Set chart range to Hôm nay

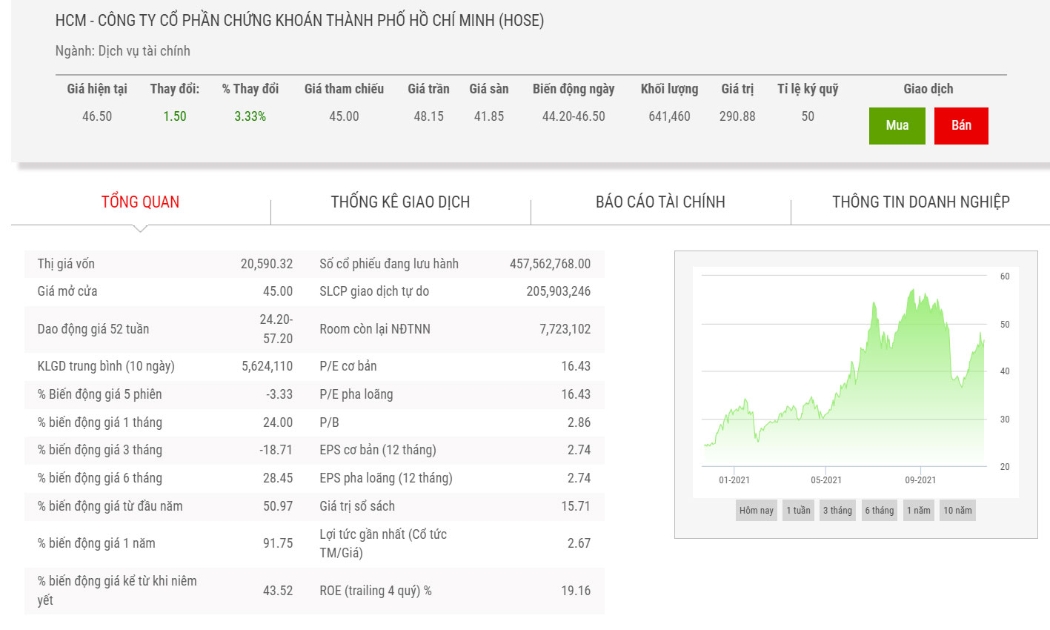[756, 510]
